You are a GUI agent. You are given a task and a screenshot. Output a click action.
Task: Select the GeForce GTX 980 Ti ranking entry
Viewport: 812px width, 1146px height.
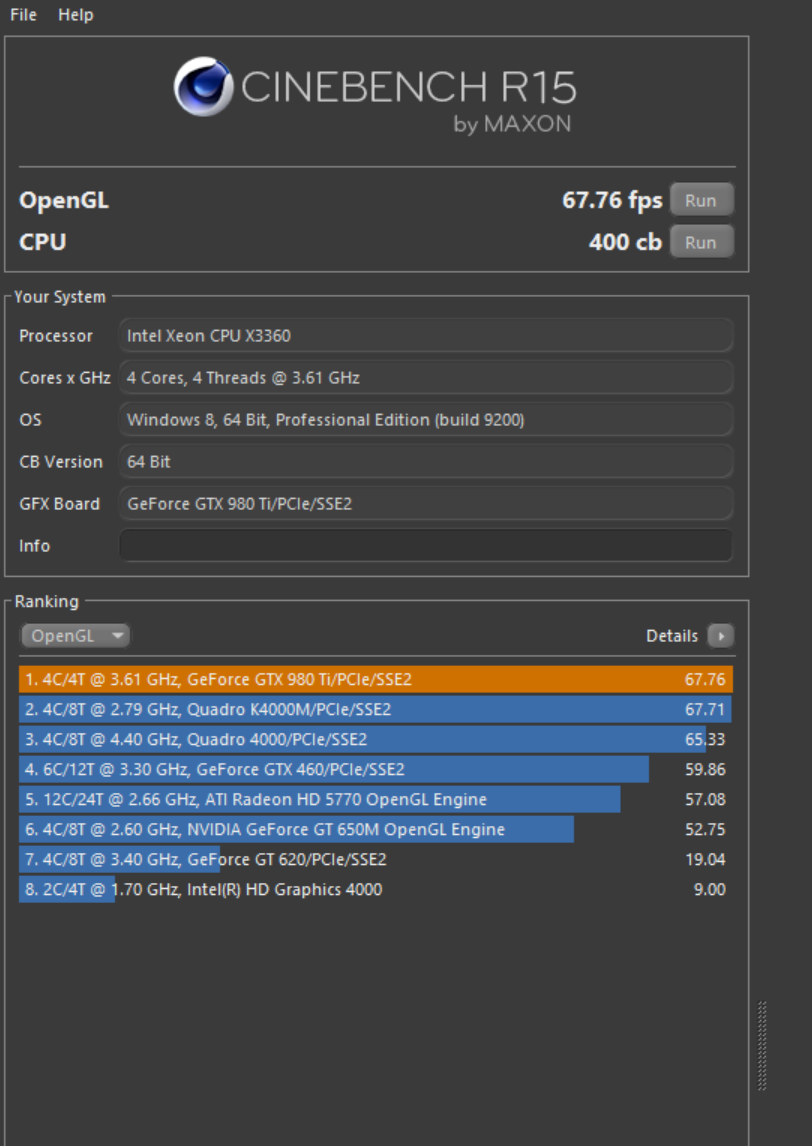375,680
